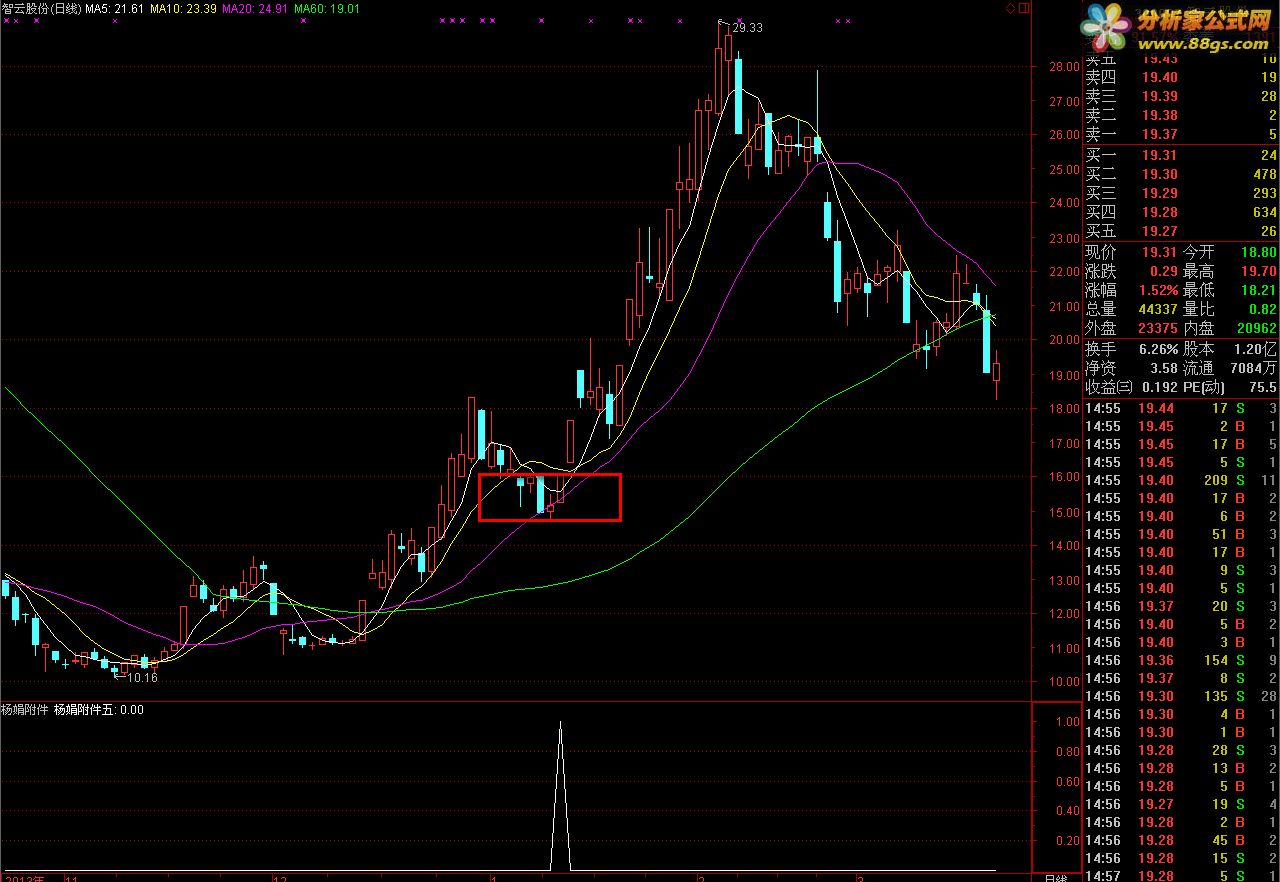Select the 14:56 19.36 154 S trade tick

tap(1181, 660)
